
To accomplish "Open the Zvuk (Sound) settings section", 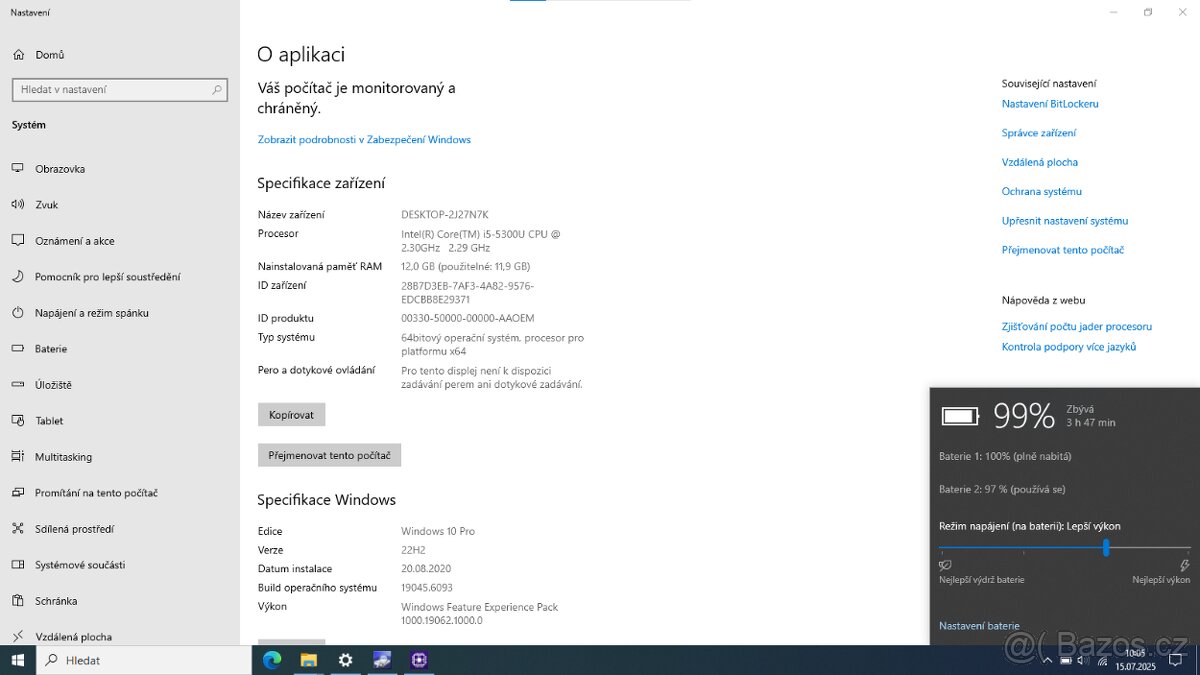I will pos(47,204).
